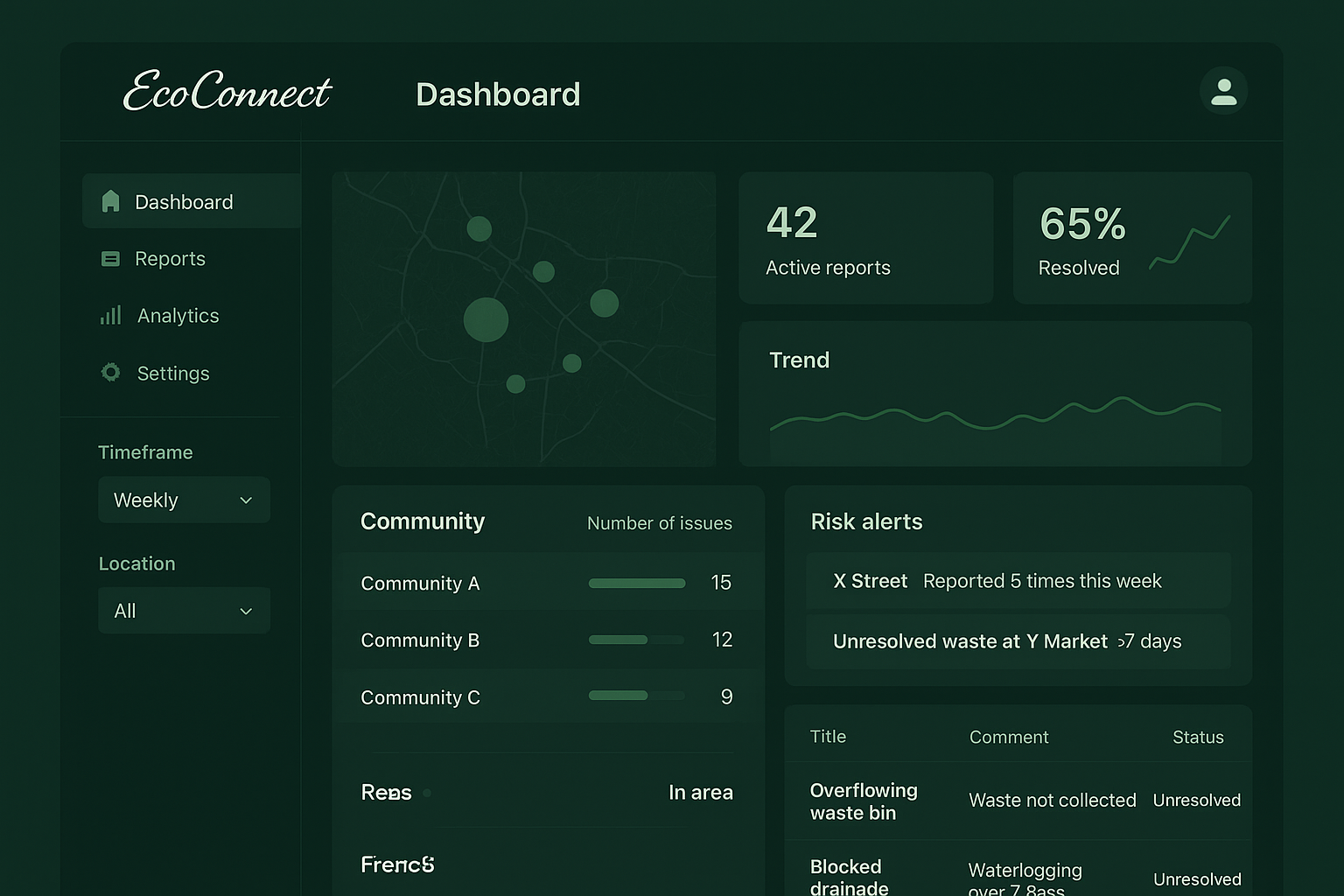
Task: Open the Settings section in the sidebar
Action: tap(172, 372)
